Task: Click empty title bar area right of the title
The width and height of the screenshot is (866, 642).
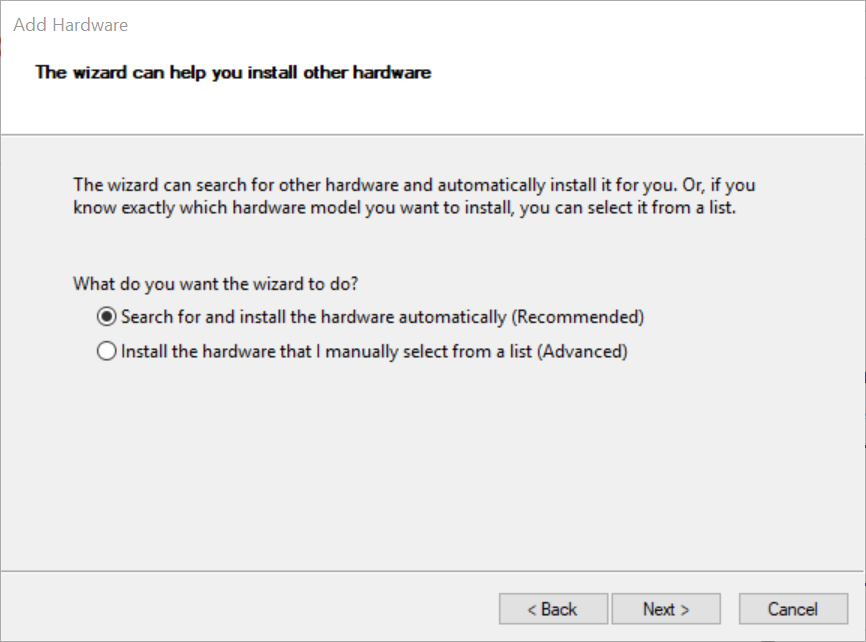Action: pos(500,24)
